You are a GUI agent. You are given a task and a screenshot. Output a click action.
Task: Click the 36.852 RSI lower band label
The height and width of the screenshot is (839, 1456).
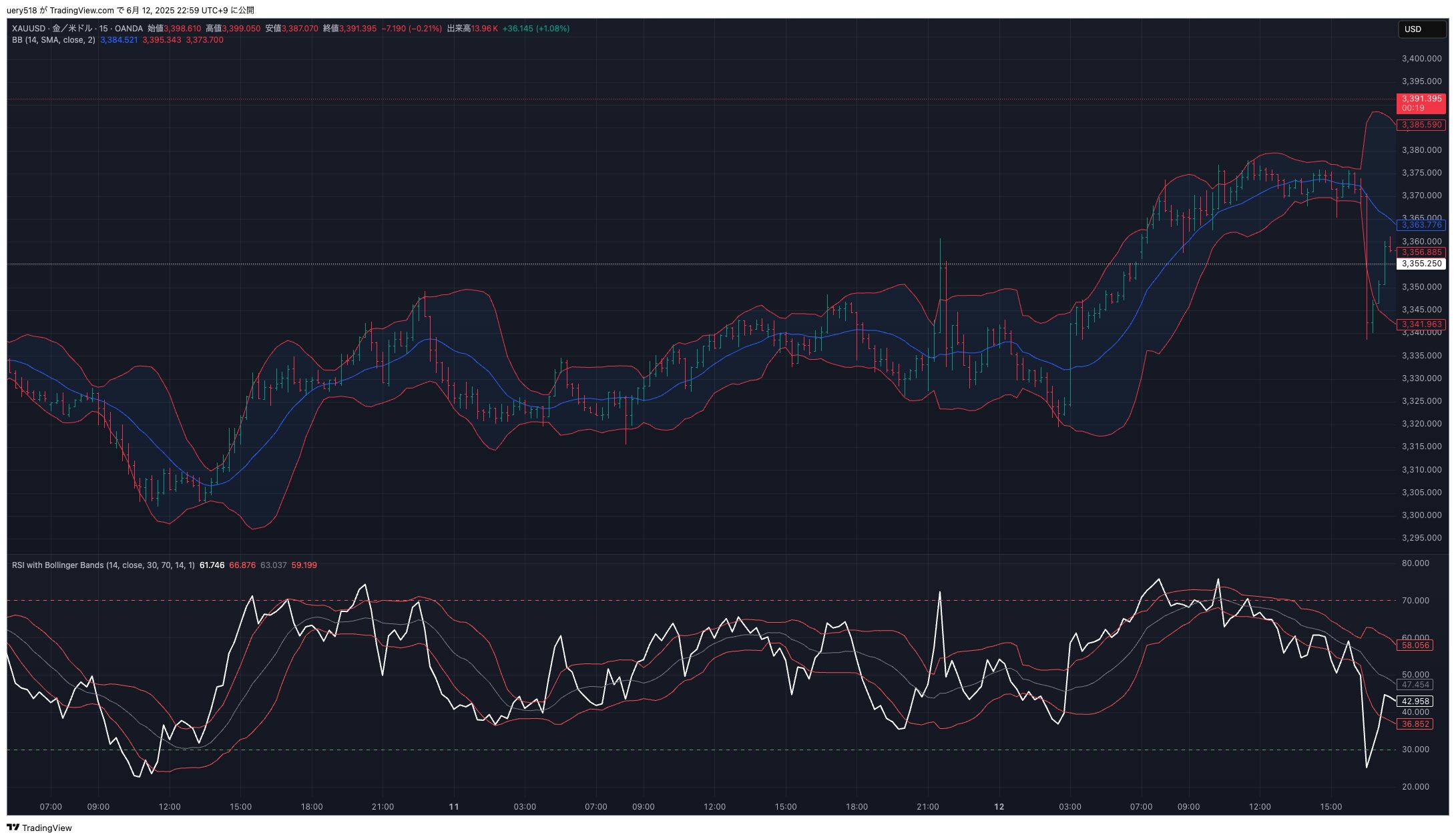[x=1415, y=724]
